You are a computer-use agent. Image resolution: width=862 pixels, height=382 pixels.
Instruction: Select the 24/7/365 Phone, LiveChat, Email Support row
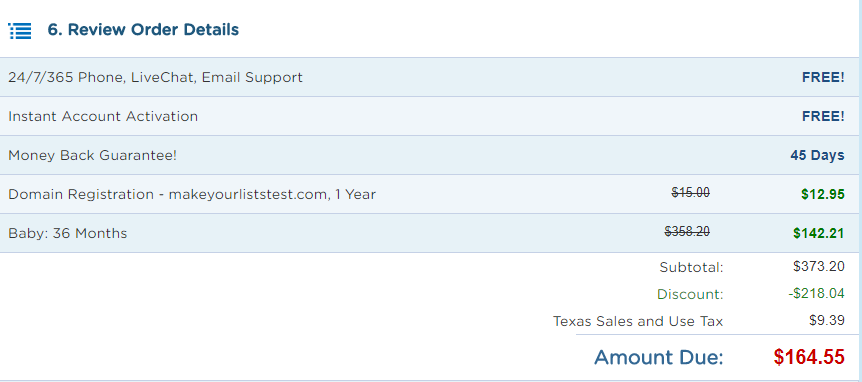(x=429, y=77)
